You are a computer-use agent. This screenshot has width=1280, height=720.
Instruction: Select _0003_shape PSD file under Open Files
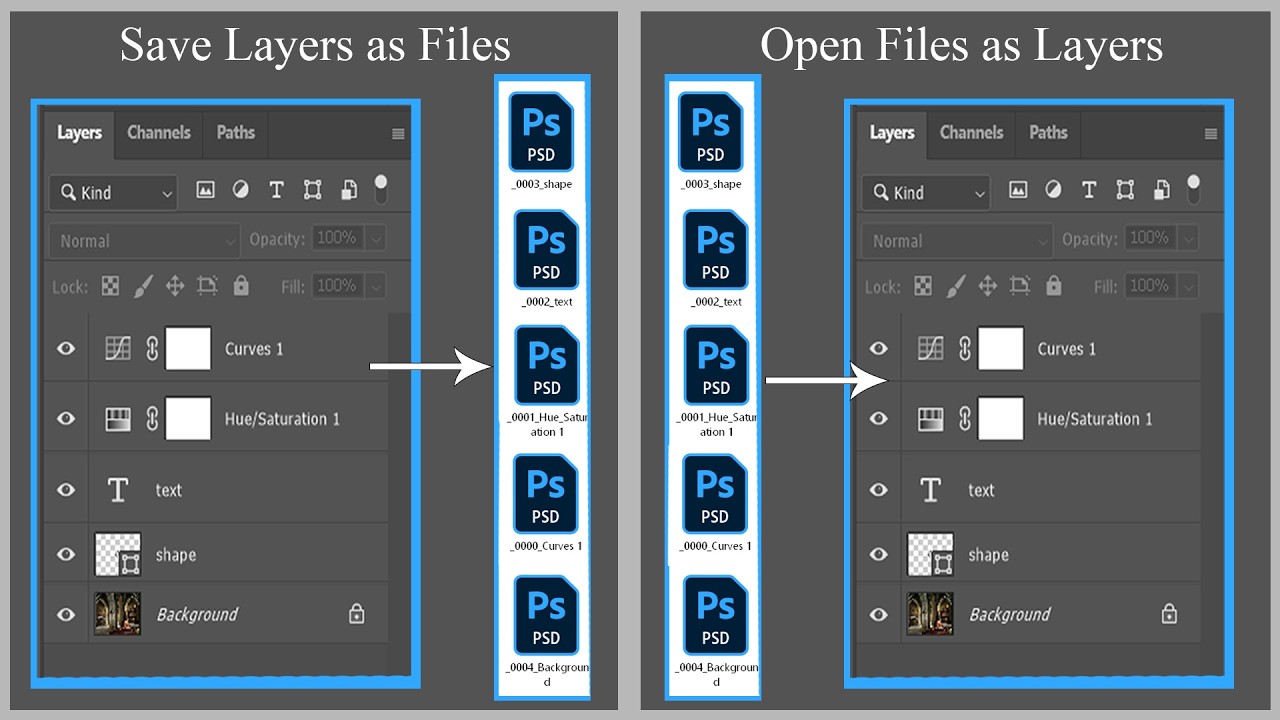click(711, 140)
